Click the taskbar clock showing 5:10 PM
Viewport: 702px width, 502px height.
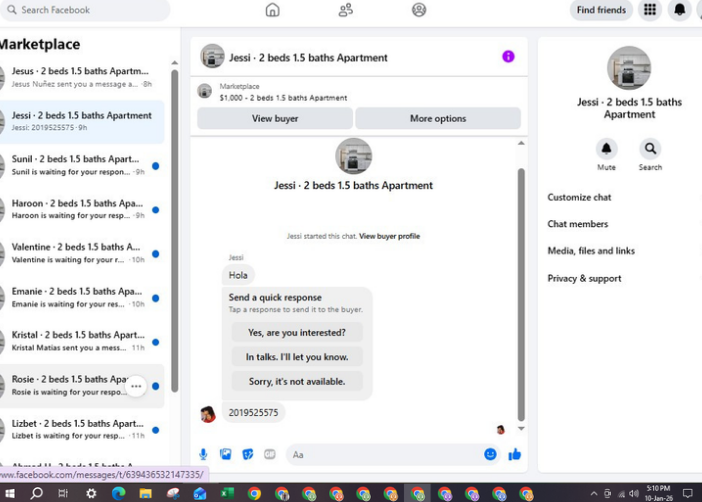click(659, 493)
